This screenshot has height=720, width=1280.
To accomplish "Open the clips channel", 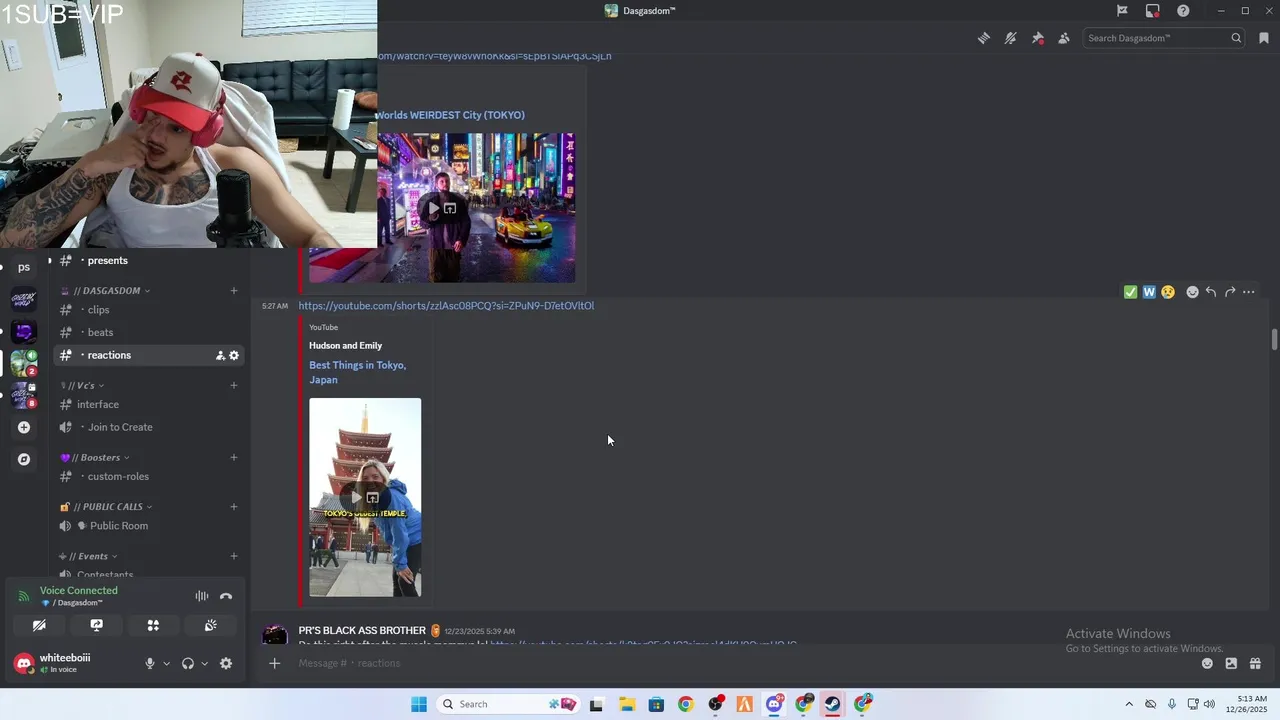I will [150, 310].
